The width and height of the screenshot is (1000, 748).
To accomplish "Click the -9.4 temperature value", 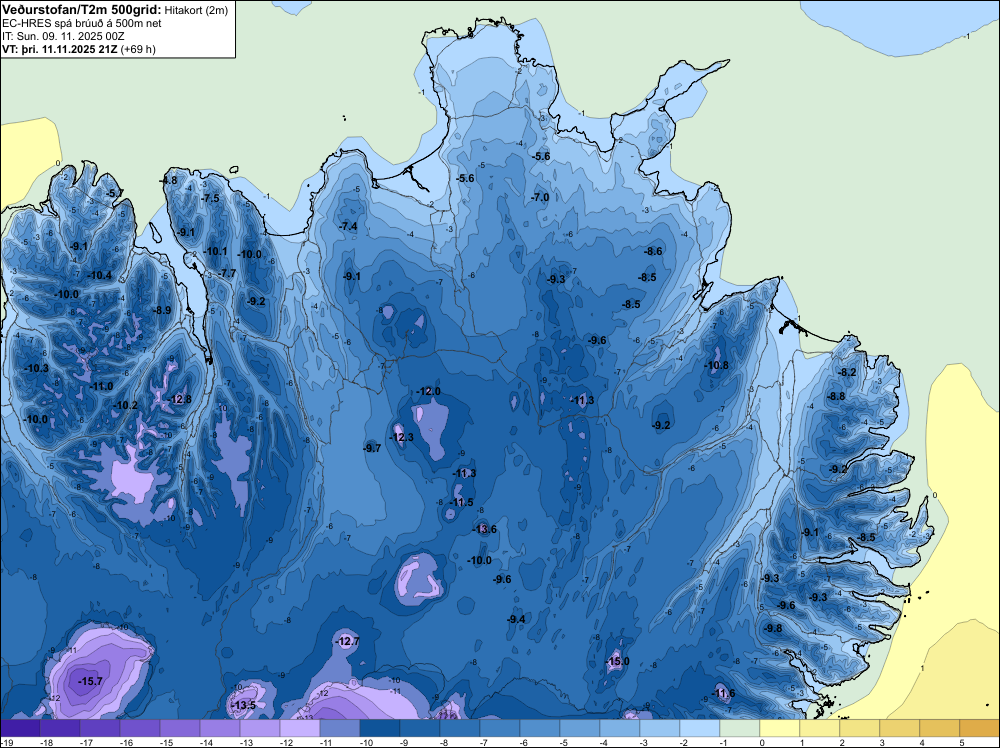I will [x=516, y=619].
